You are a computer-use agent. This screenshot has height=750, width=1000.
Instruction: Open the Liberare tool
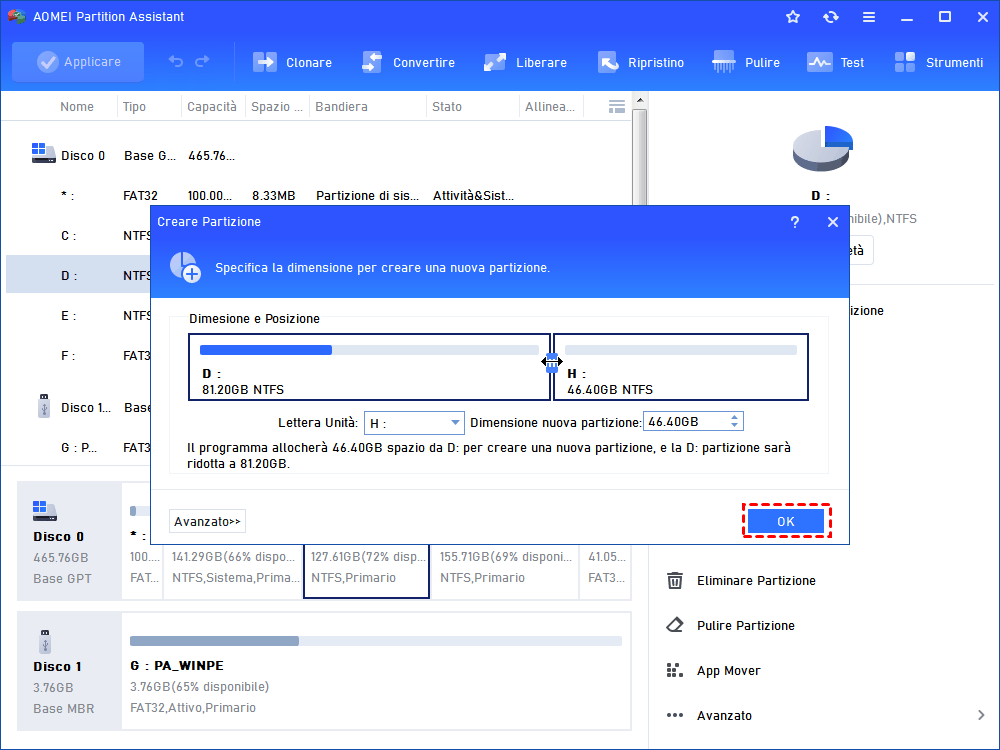(x=525, y=62)
